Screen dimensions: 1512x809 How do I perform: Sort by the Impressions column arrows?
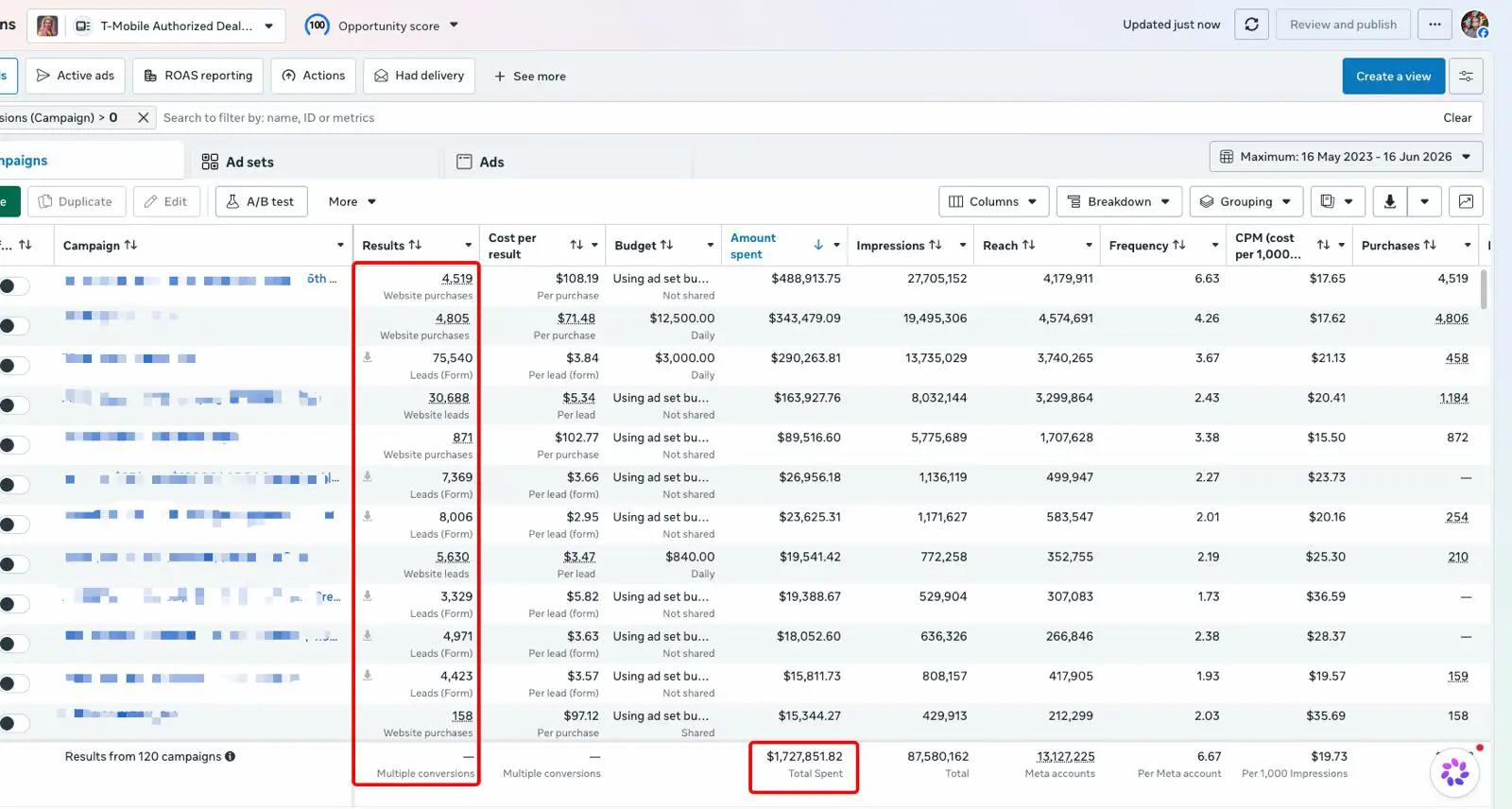click(x=936, y=245)
